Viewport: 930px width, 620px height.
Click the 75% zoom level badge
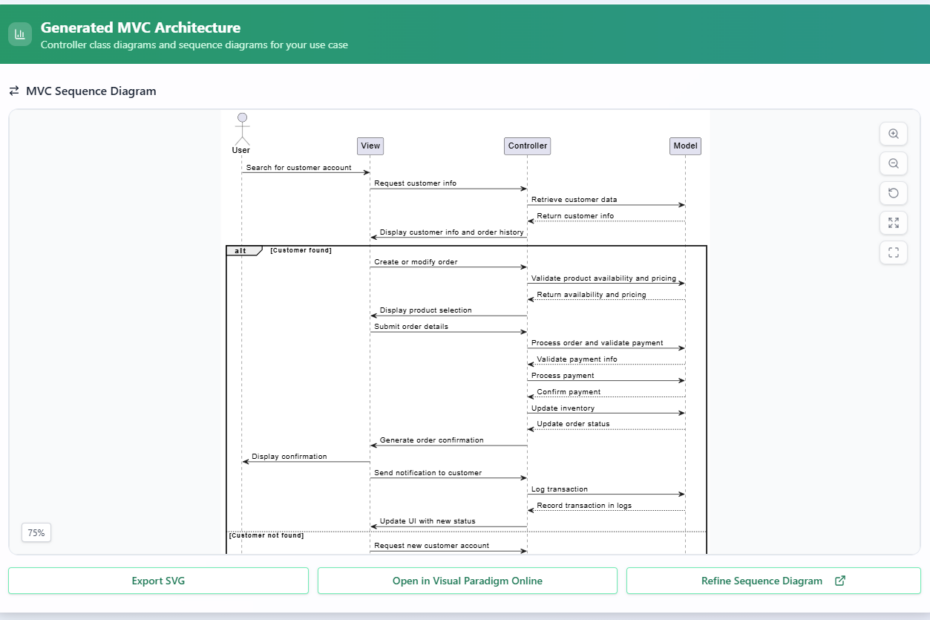click(x=36, y=532)
